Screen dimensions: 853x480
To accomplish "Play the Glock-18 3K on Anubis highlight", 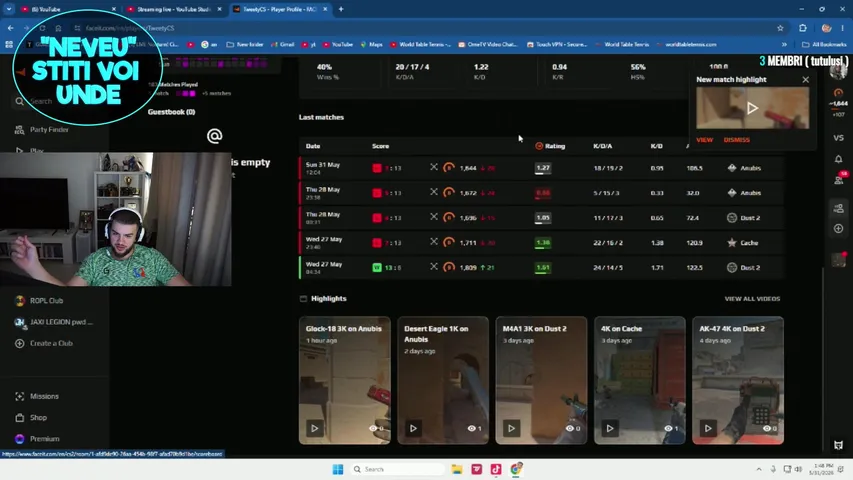I will pyautogui.click(x=314, y=428).
